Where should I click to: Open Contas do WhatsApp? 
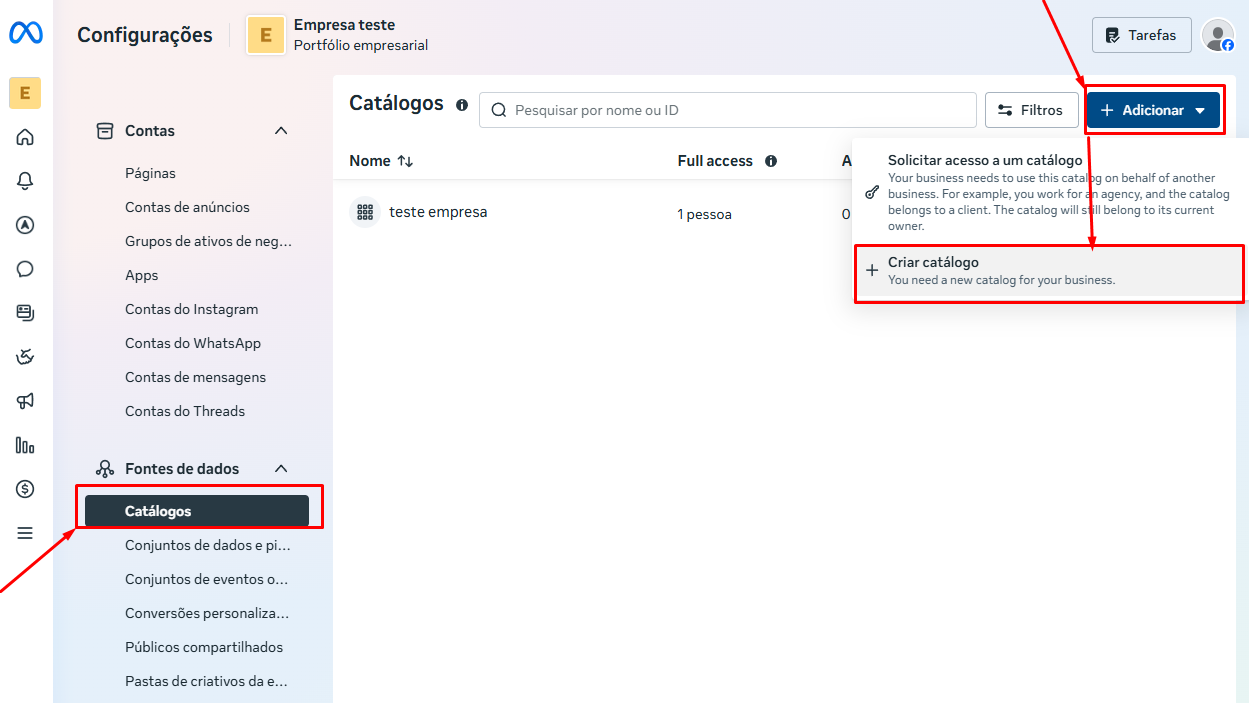pyautogui.click(x=193, y=343)
